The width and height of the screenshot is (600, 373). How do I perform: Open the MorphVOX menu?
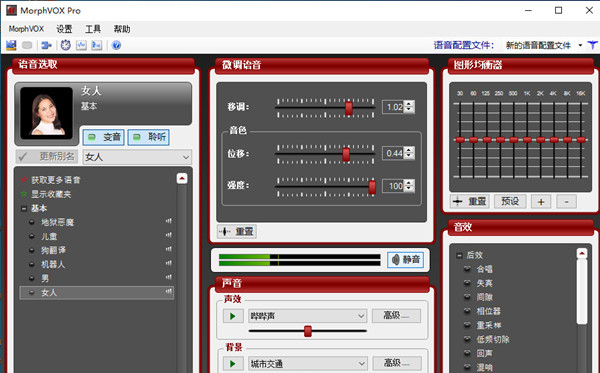click(x=26, y=29)
